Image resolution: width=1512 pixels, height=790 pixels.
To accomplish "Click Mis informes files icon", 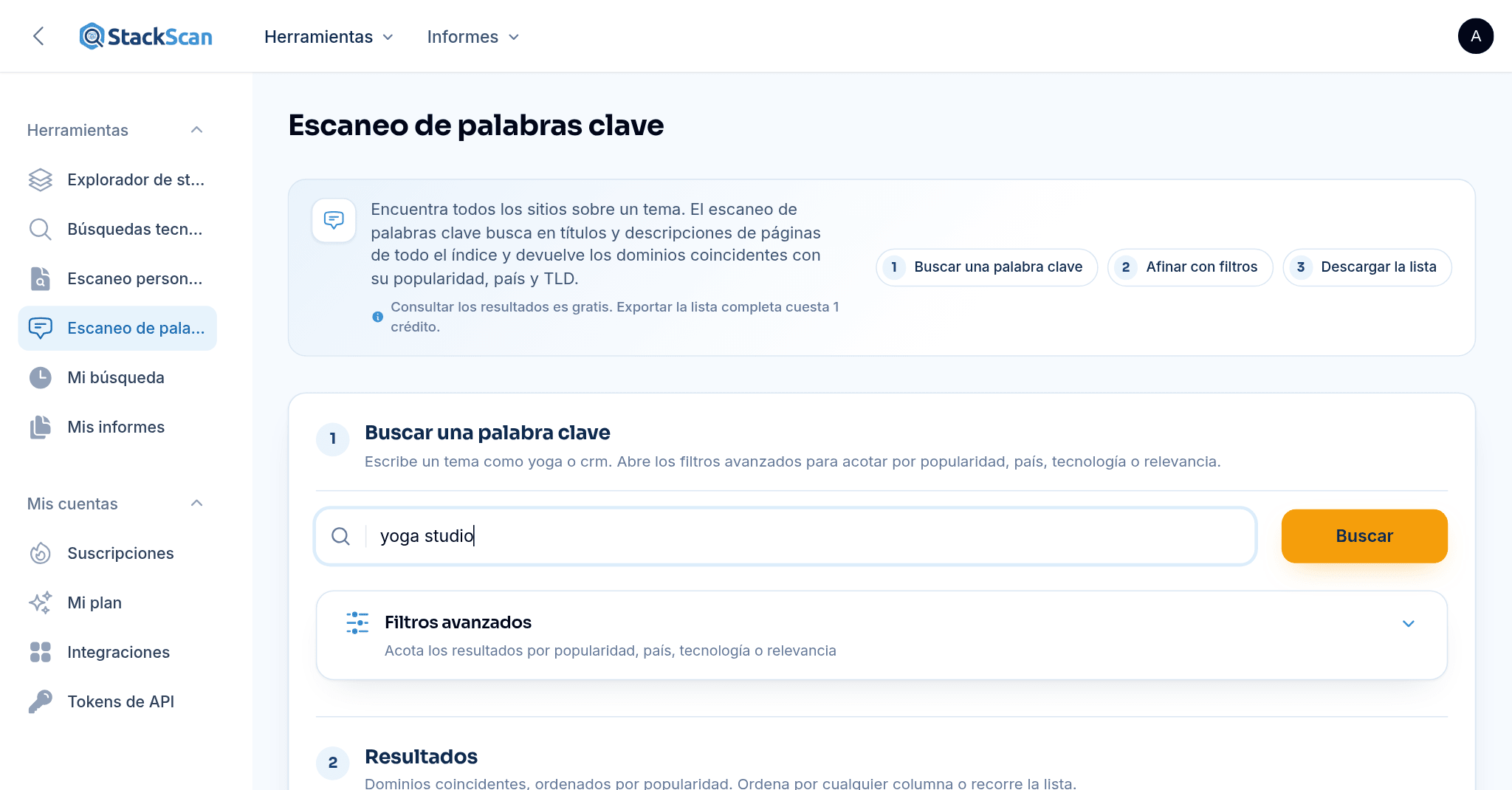I will coord(41,427).
